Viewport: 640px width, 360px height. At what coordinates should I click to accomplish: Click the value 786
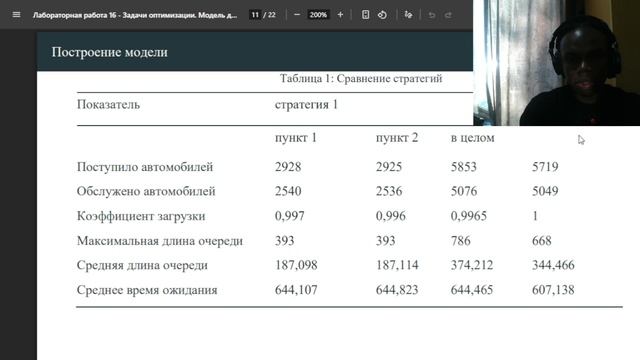[460, 241]
